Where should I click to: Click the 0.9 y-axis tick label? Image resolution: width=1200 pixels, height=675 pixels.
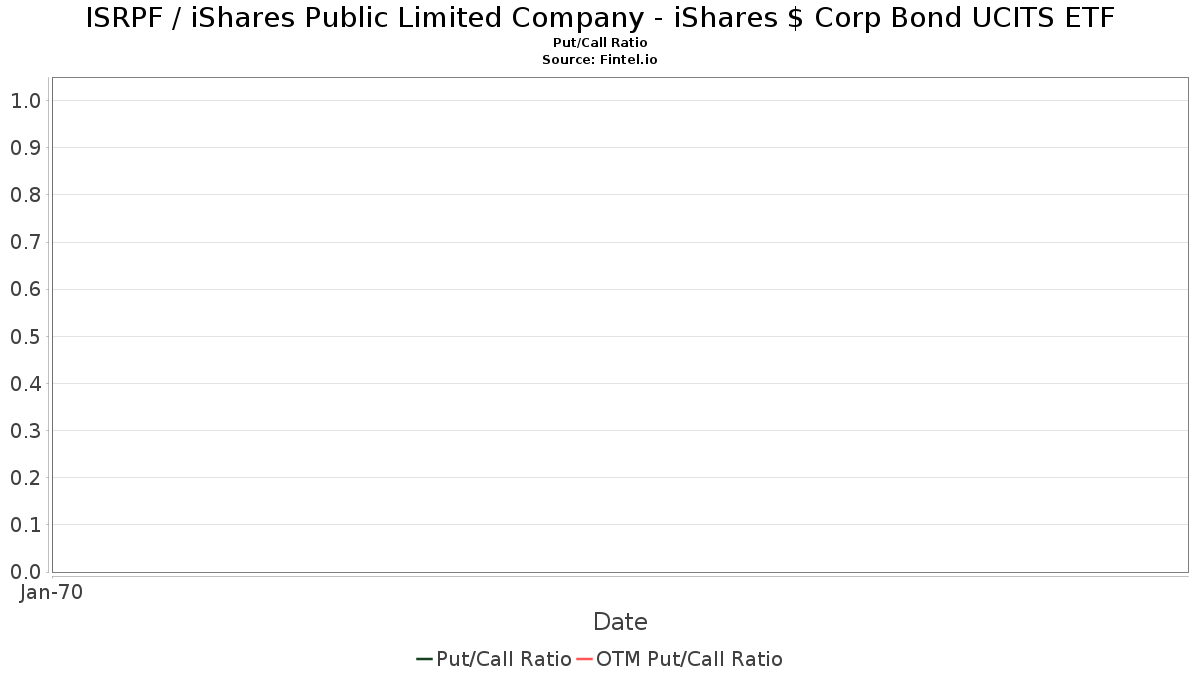25,148
